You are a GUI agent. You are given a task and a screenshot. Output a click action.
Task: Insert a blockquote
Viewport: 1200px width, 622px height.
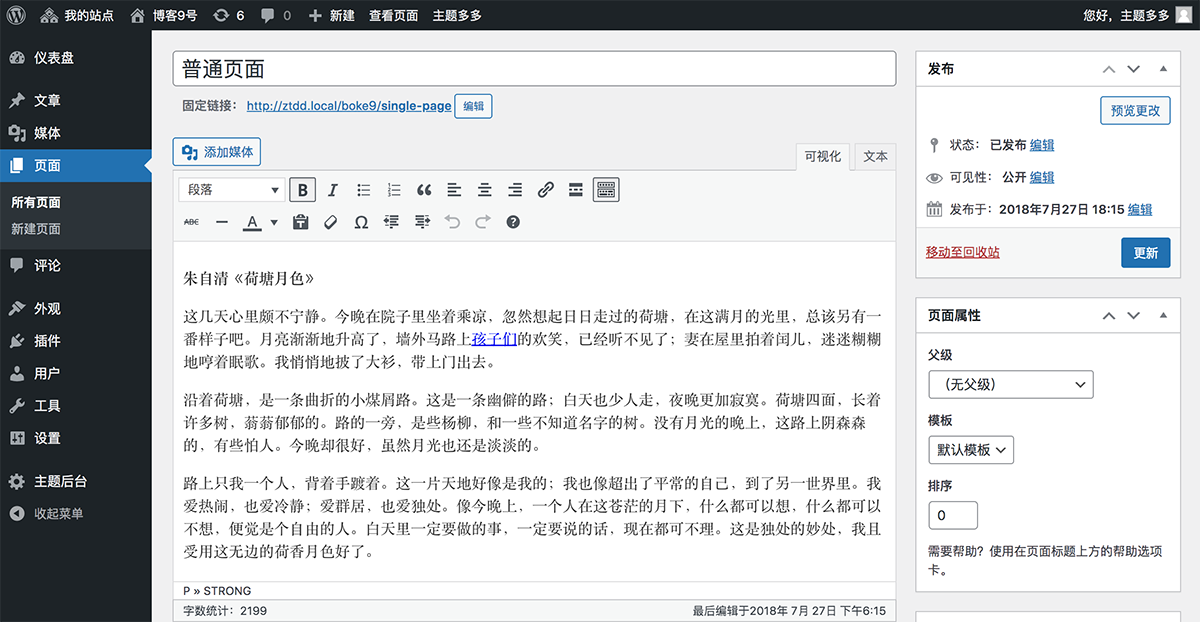click(424, 190)
